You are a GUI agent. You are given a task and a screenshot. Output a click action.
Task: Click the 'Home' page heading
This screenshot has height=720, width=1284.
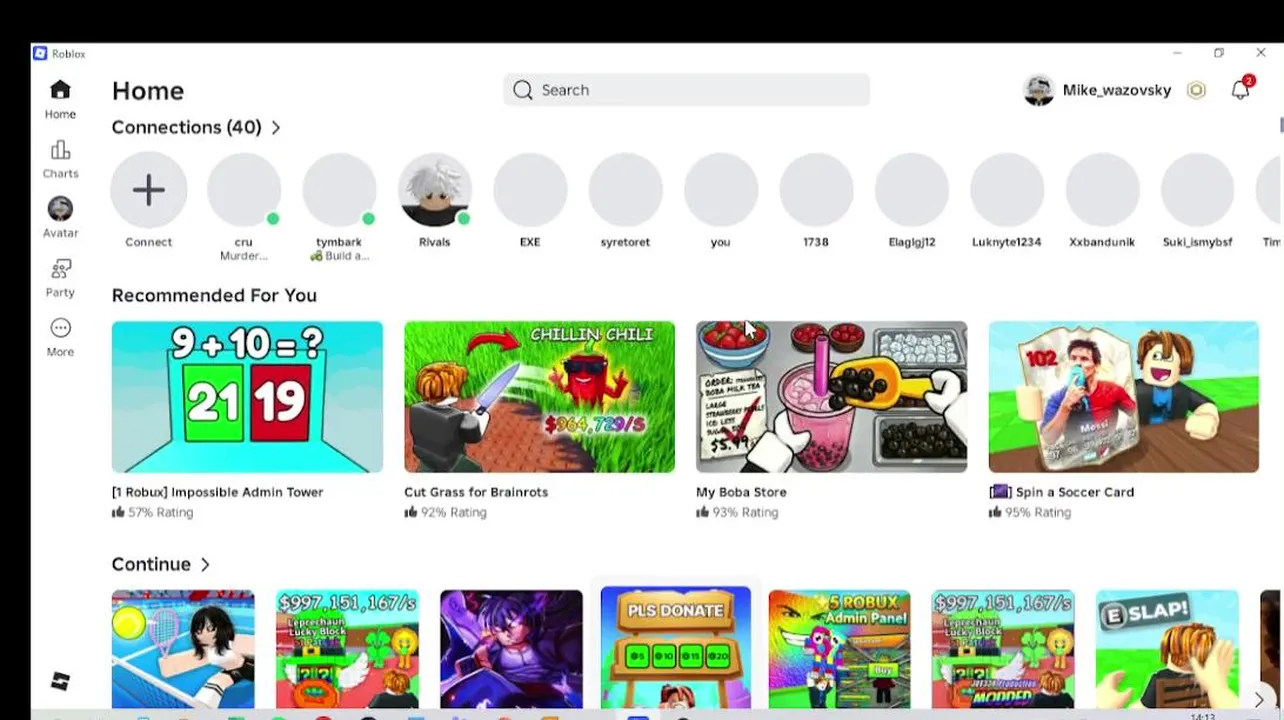point(148,91)
